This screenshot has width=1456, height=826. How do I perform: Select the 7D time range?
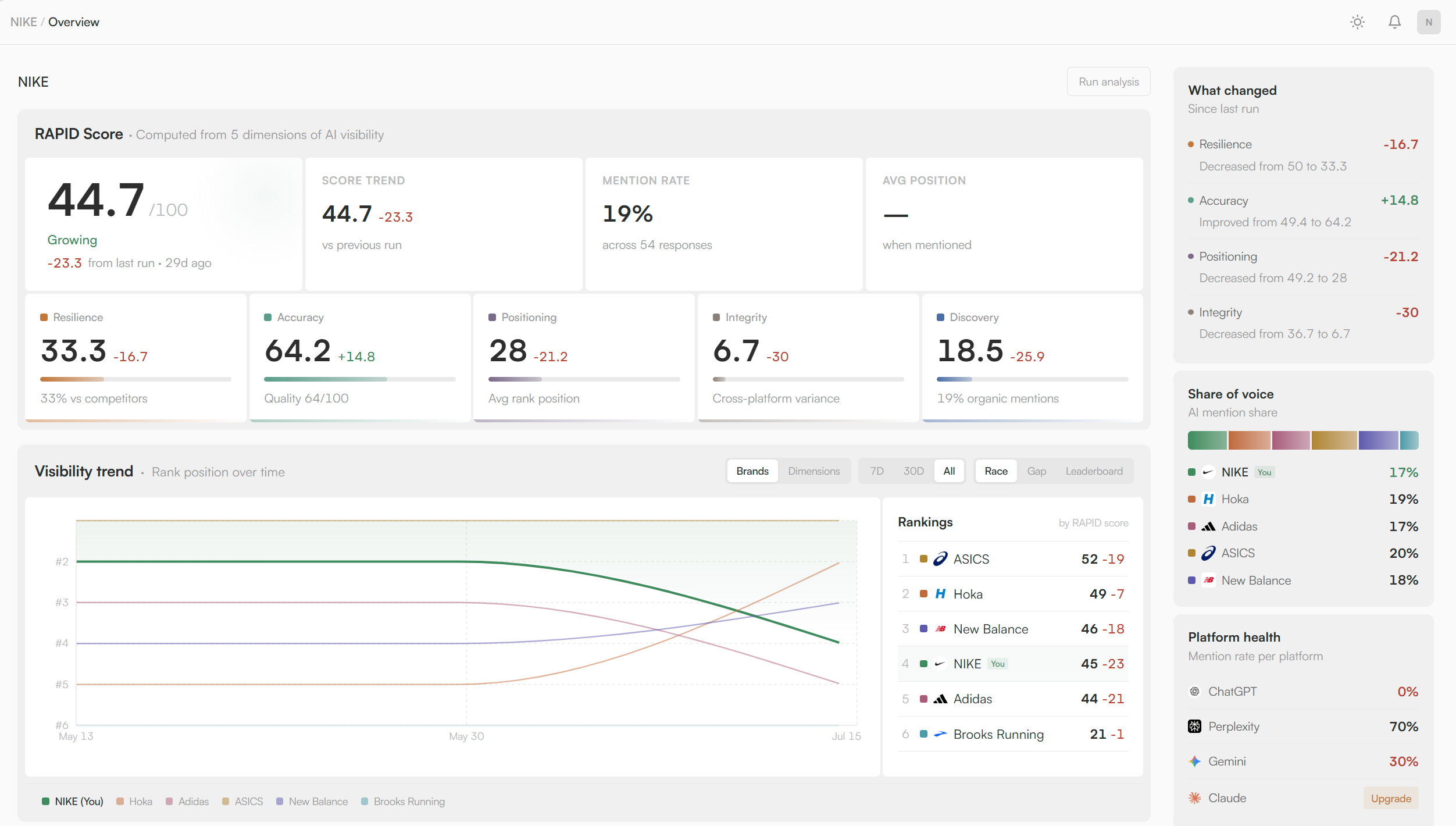(x=877, y=471)
